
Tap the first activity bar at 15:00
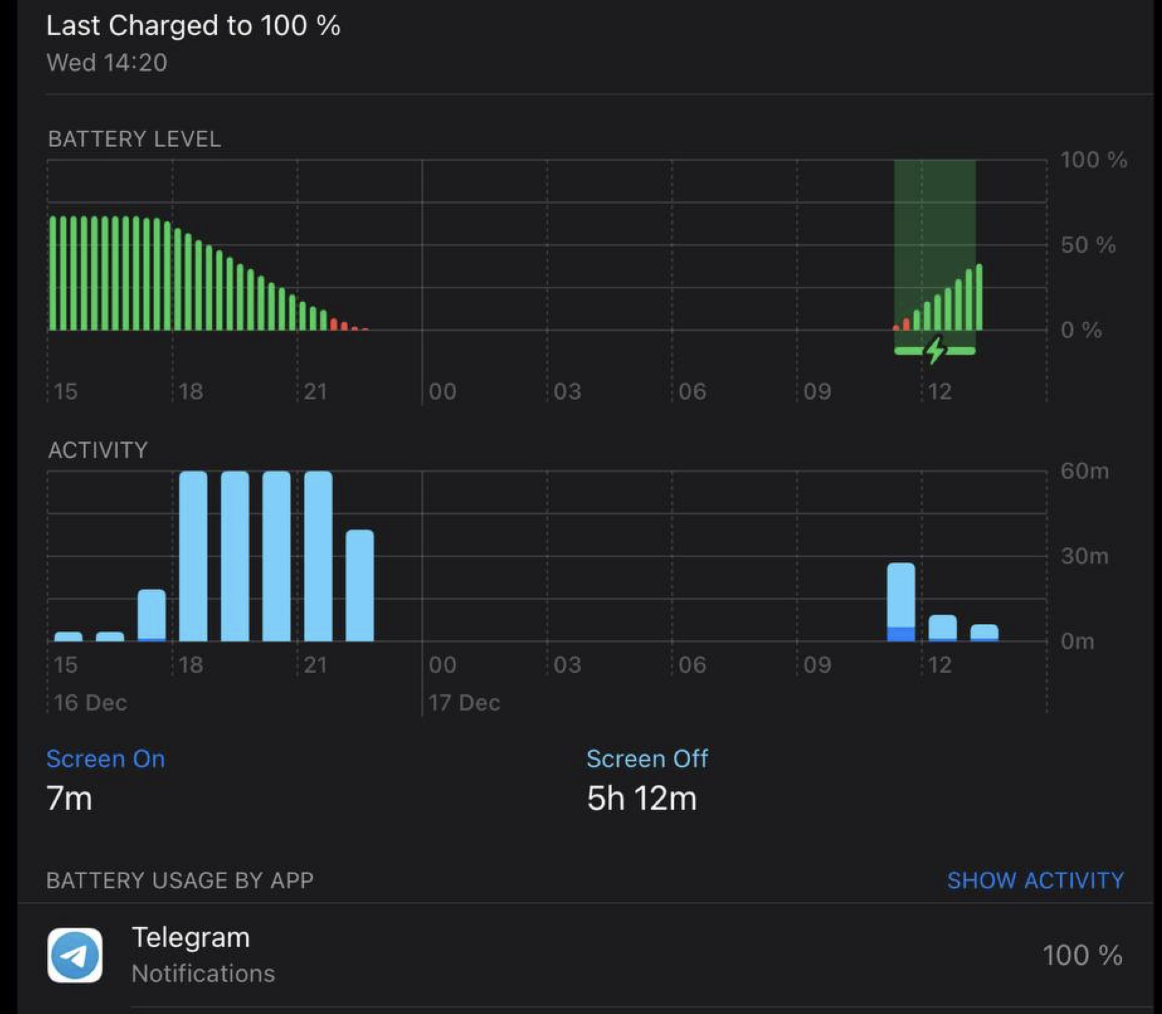point(68,636)
